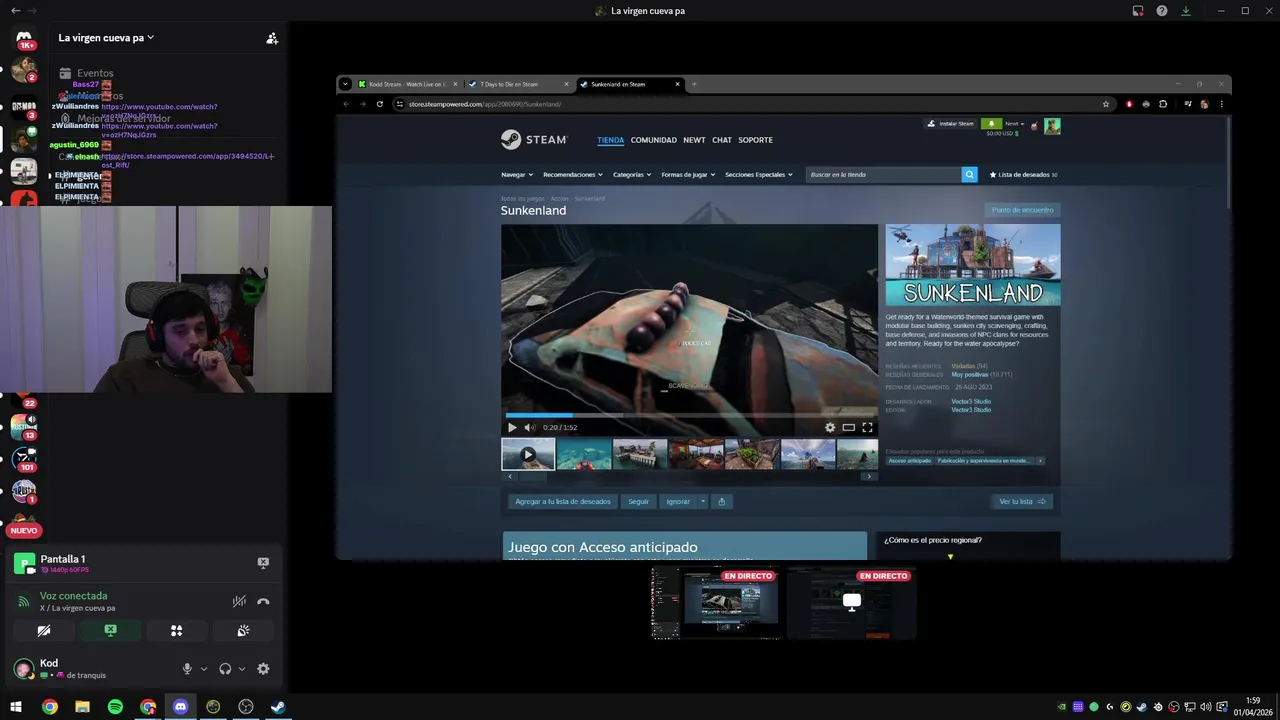The width and height of the screenshot is (1280, 720).
Task: Click the Ver tu lista button
Action: 1022,501
